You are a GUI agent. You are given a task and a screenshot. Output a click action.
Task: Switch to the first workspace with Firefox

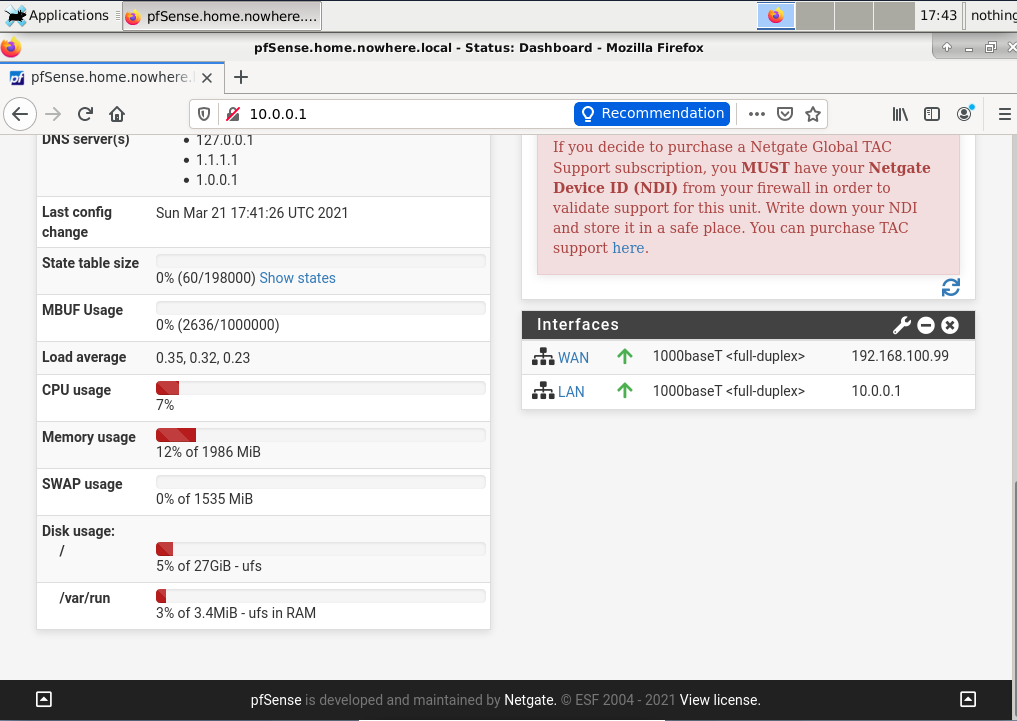(776, 16)
